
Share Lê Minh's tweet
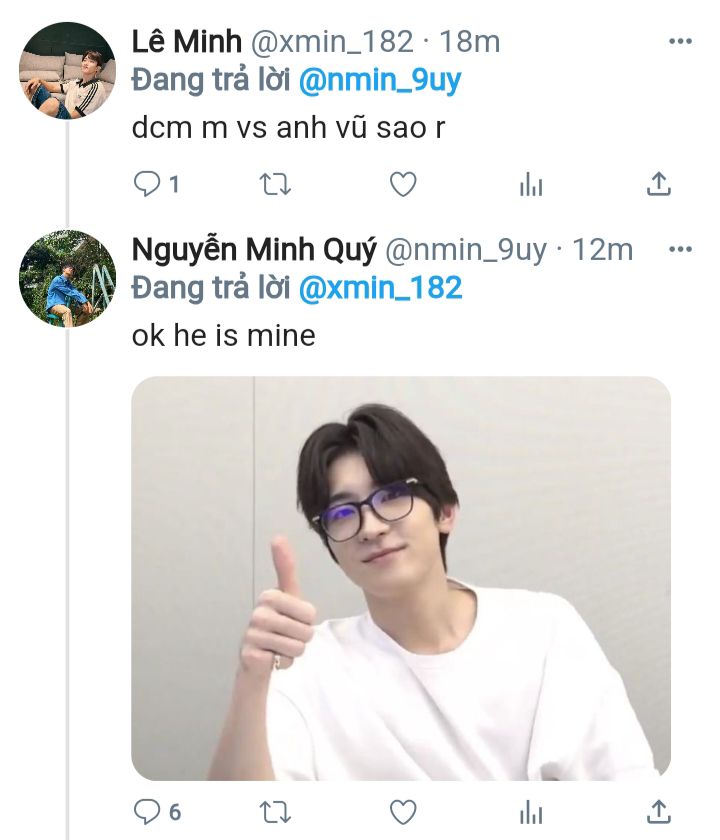click(x=658, y=184)
